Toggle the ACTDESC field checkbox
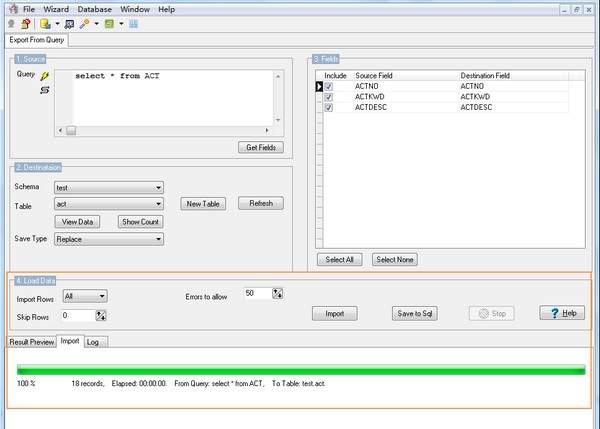Image resolution: width=600 pixels, height=429 pixels. click(x=329, y=108)
